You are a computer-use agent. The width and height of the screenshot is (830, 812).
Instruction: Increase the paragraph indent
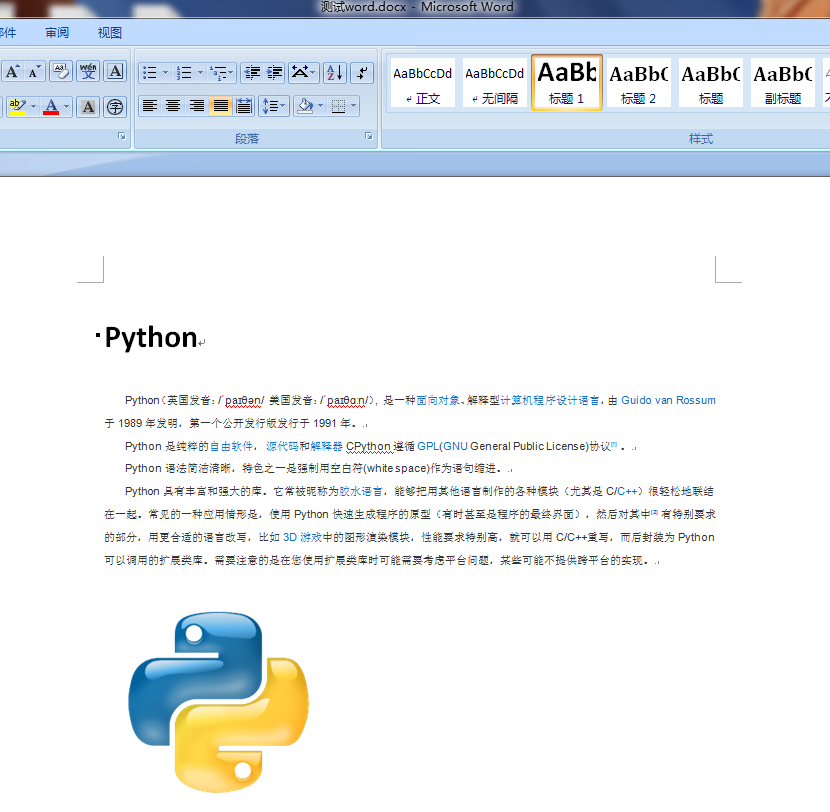tap(274, 73)
